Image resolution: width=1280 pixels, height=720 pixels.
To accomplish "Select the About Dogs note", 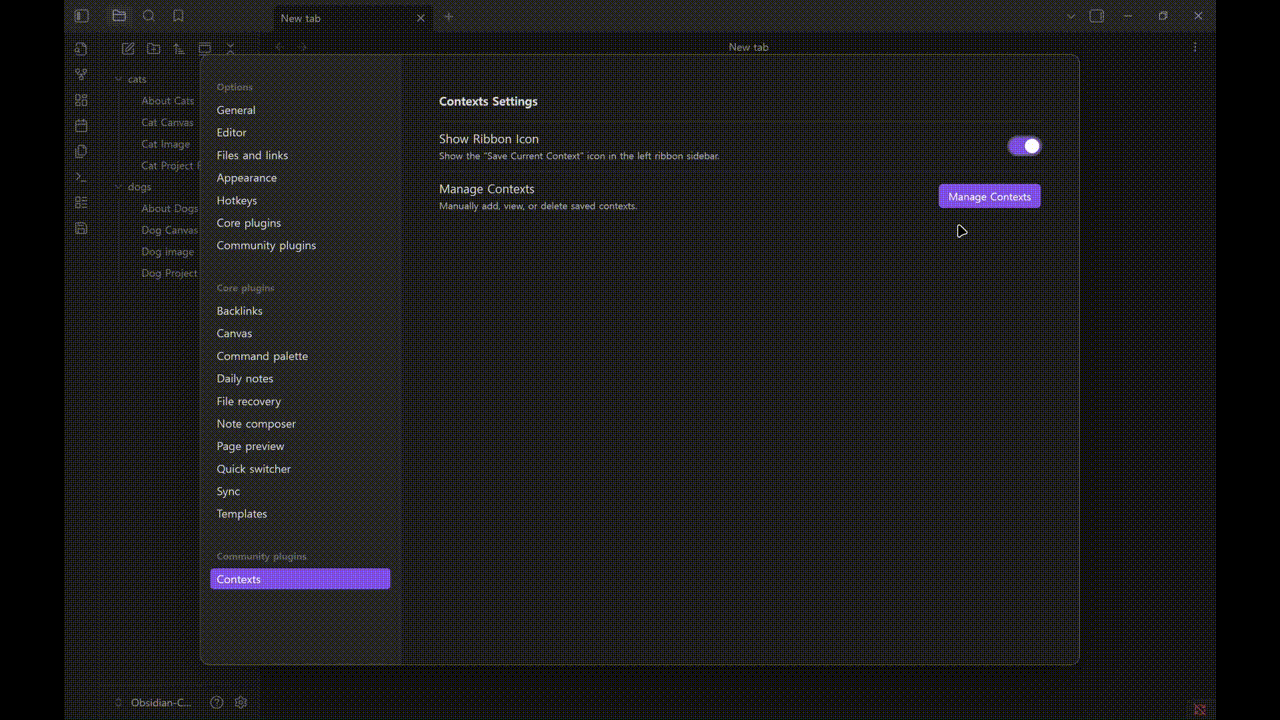I will 169,208.
